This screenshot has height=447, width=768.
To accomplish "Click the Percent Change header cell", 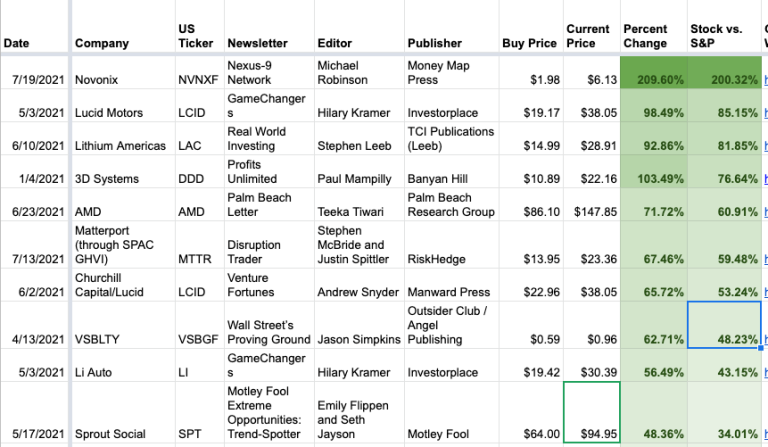I will [x=646, y=35].
